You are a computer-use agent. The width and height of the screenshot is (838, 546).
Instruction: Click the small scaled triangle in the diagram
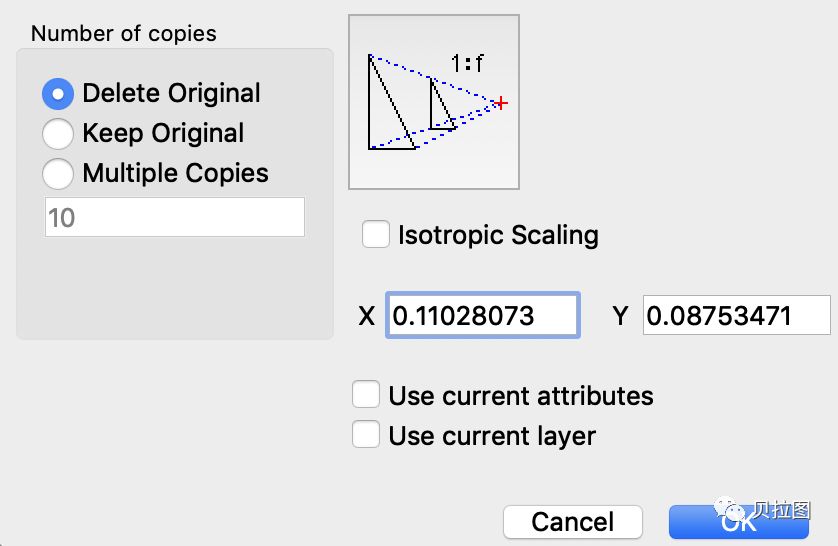441,104
